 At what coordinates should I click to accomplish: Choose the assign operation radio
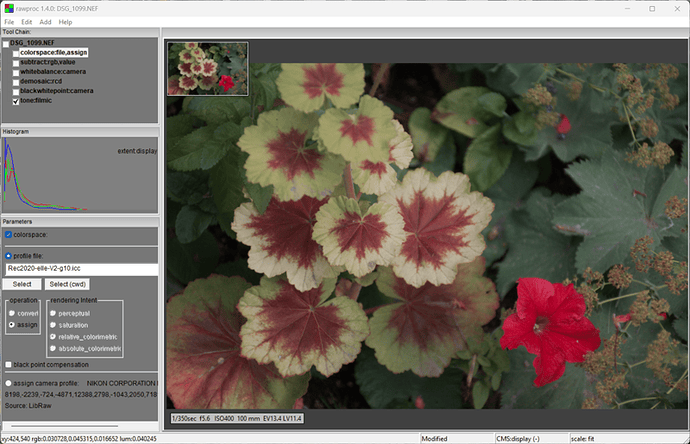12,325
